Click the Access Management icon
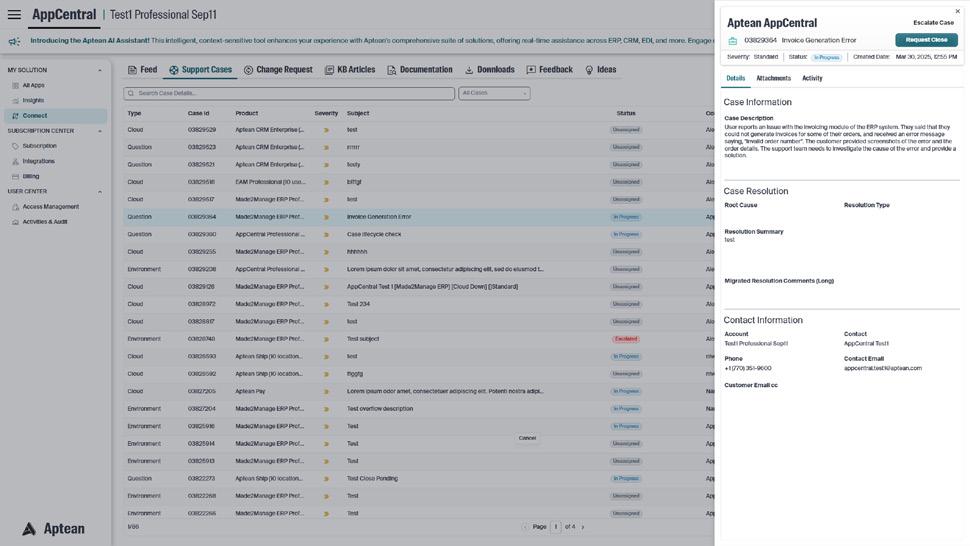The height and width of the screenshot is (546, 970). point(15,207)
